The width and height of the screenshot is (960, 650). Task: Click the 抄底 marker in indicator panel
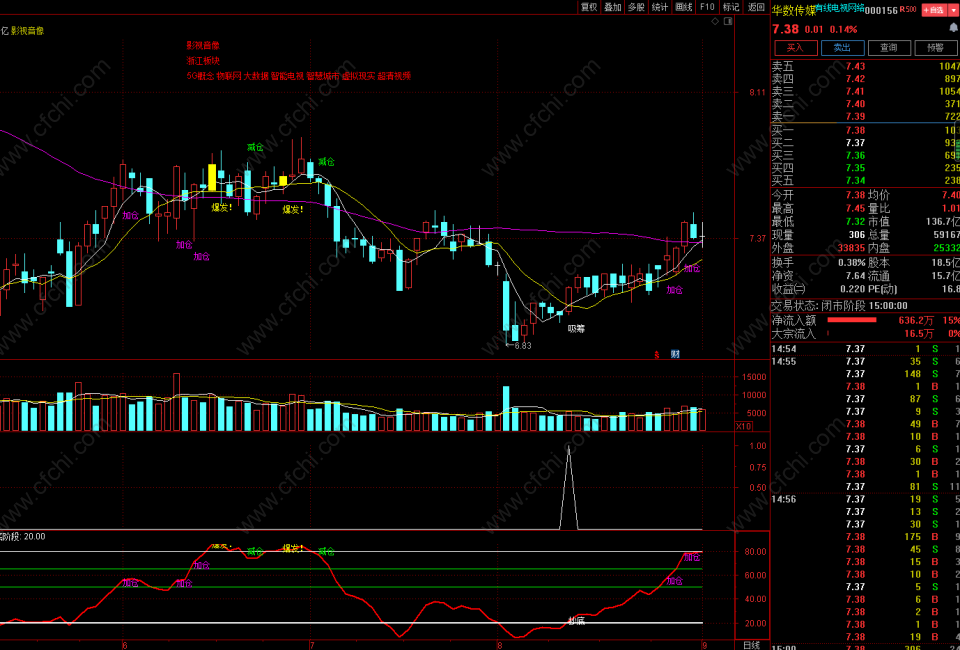point(576,621)
